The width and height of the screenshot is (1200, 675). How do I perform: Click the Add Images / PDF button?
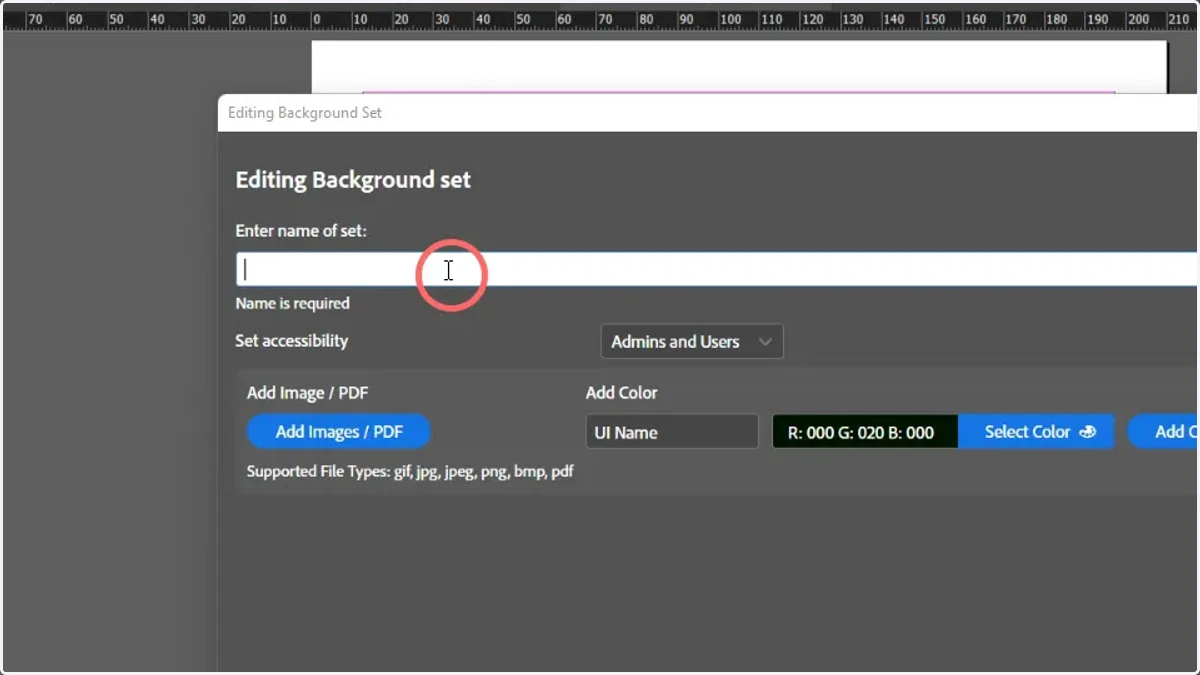(x=339, y=432)
